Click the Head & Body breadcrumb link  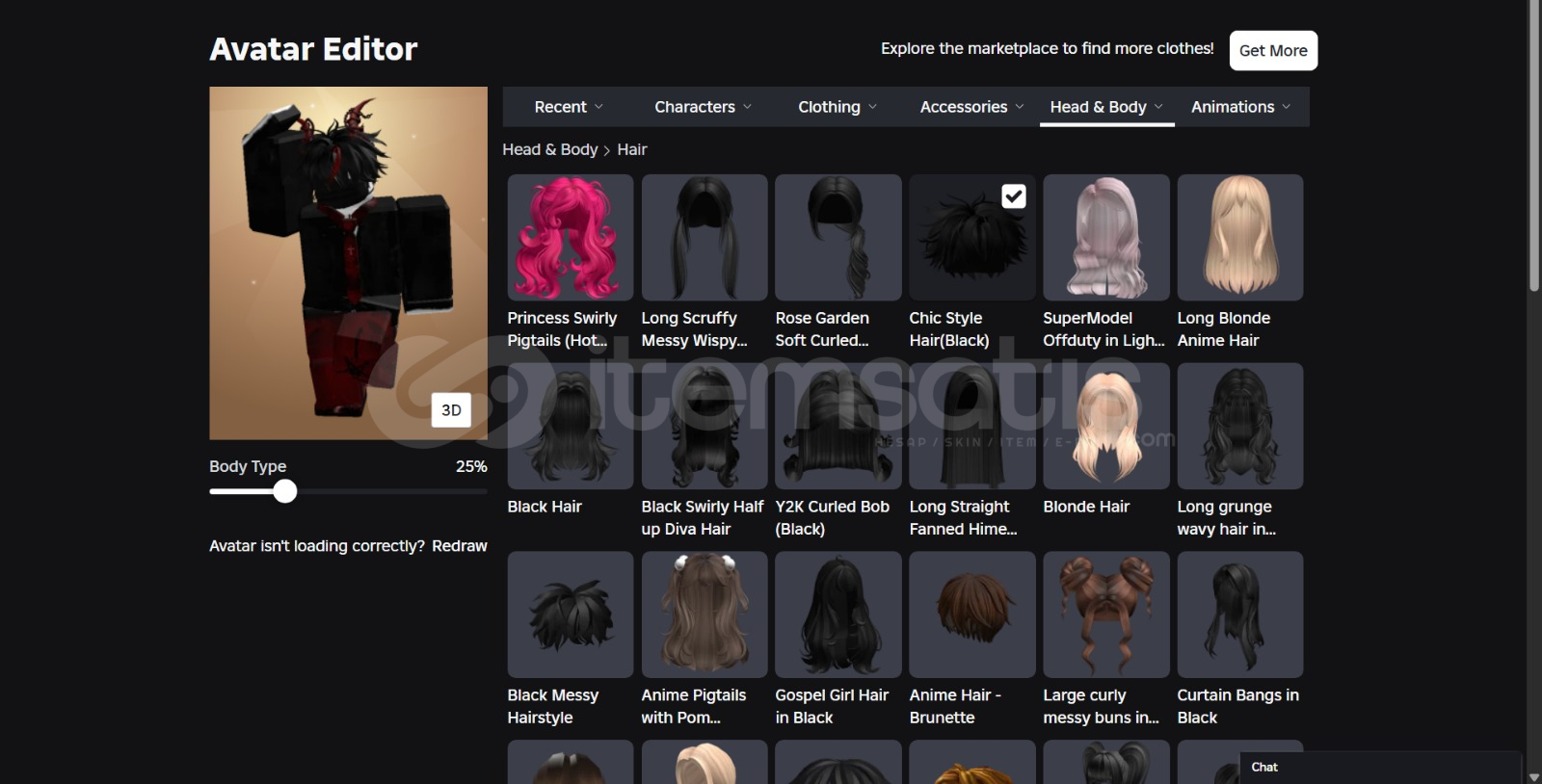pyautogui.click(x=549, y=149)
